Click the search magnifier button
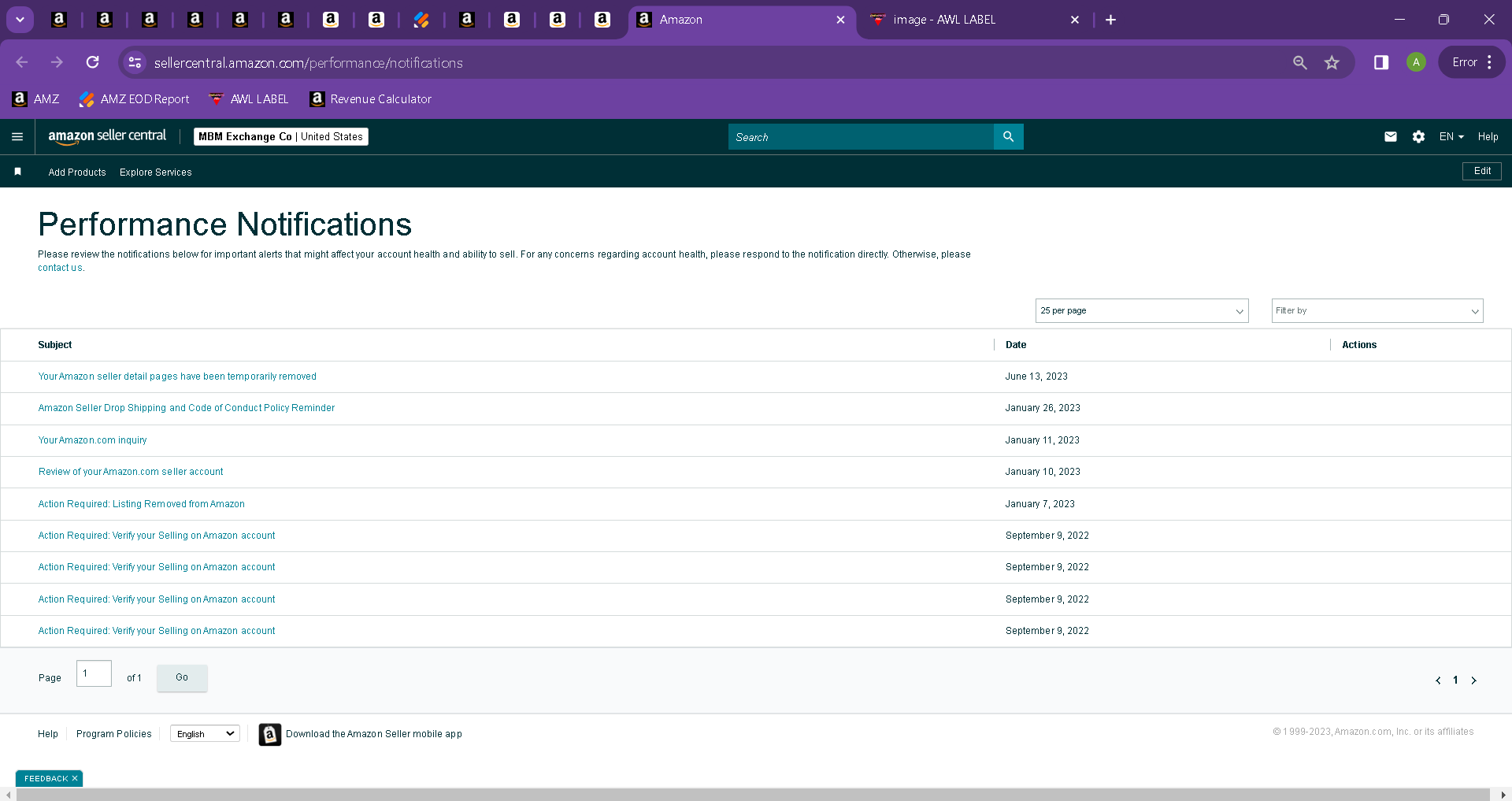 [x=1009, y=137]
